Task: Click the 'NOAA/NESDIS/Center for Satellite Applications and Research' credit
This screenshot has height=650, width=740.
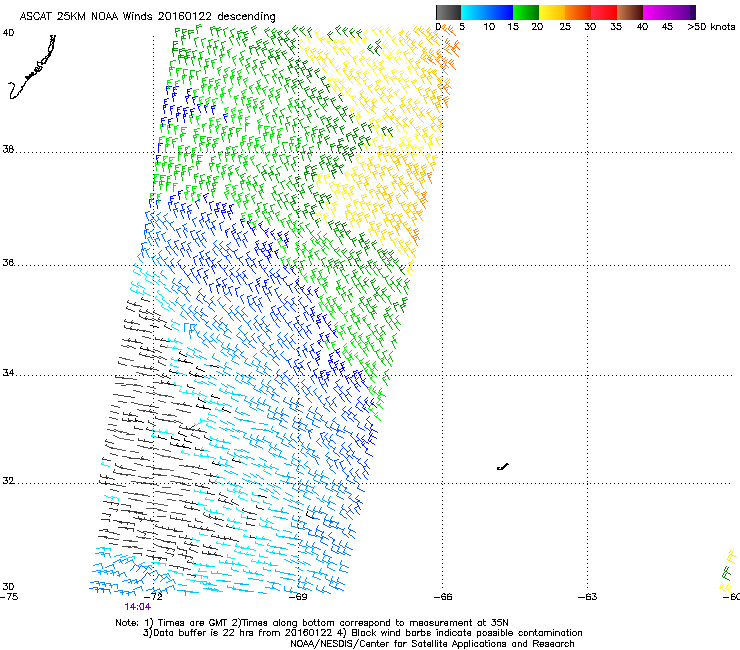Action: click(x=432, y=644)
